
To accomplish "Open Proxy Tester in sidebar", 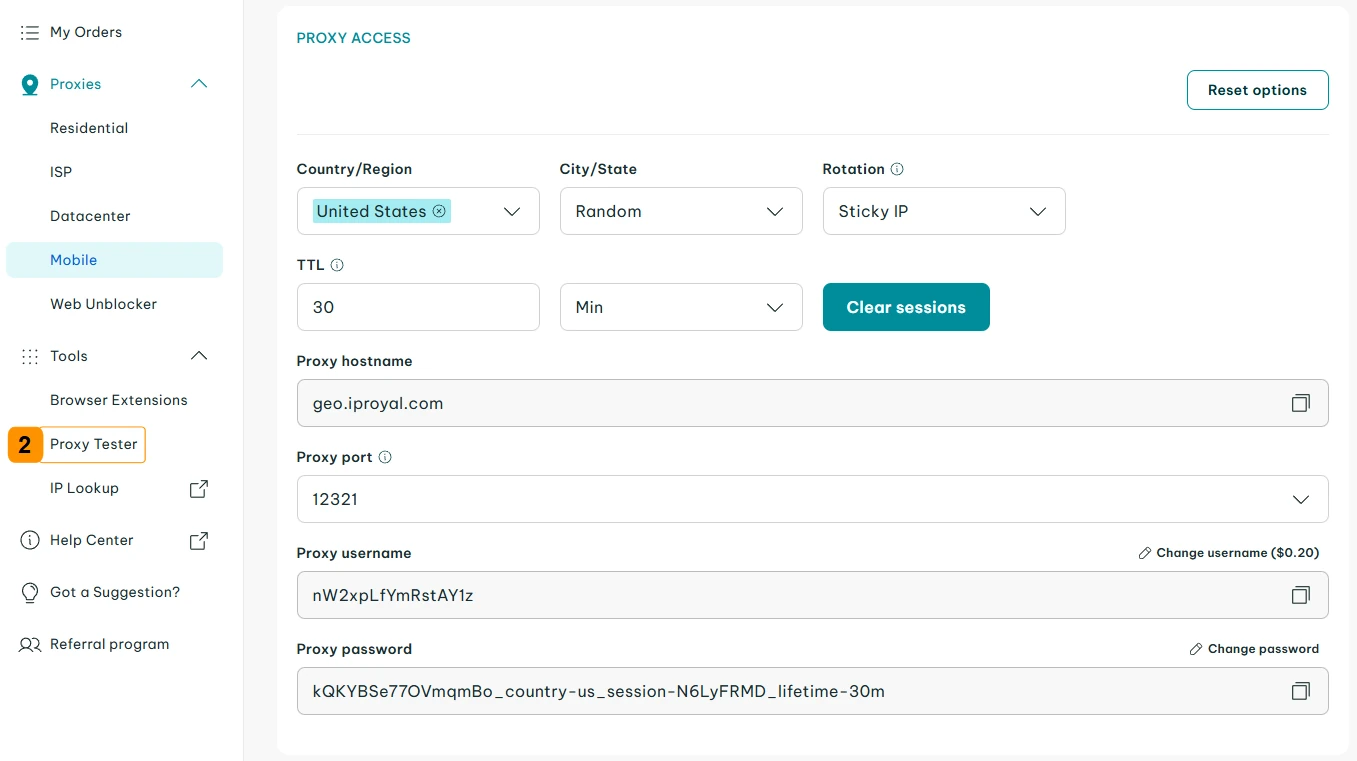I will point(94,444).
